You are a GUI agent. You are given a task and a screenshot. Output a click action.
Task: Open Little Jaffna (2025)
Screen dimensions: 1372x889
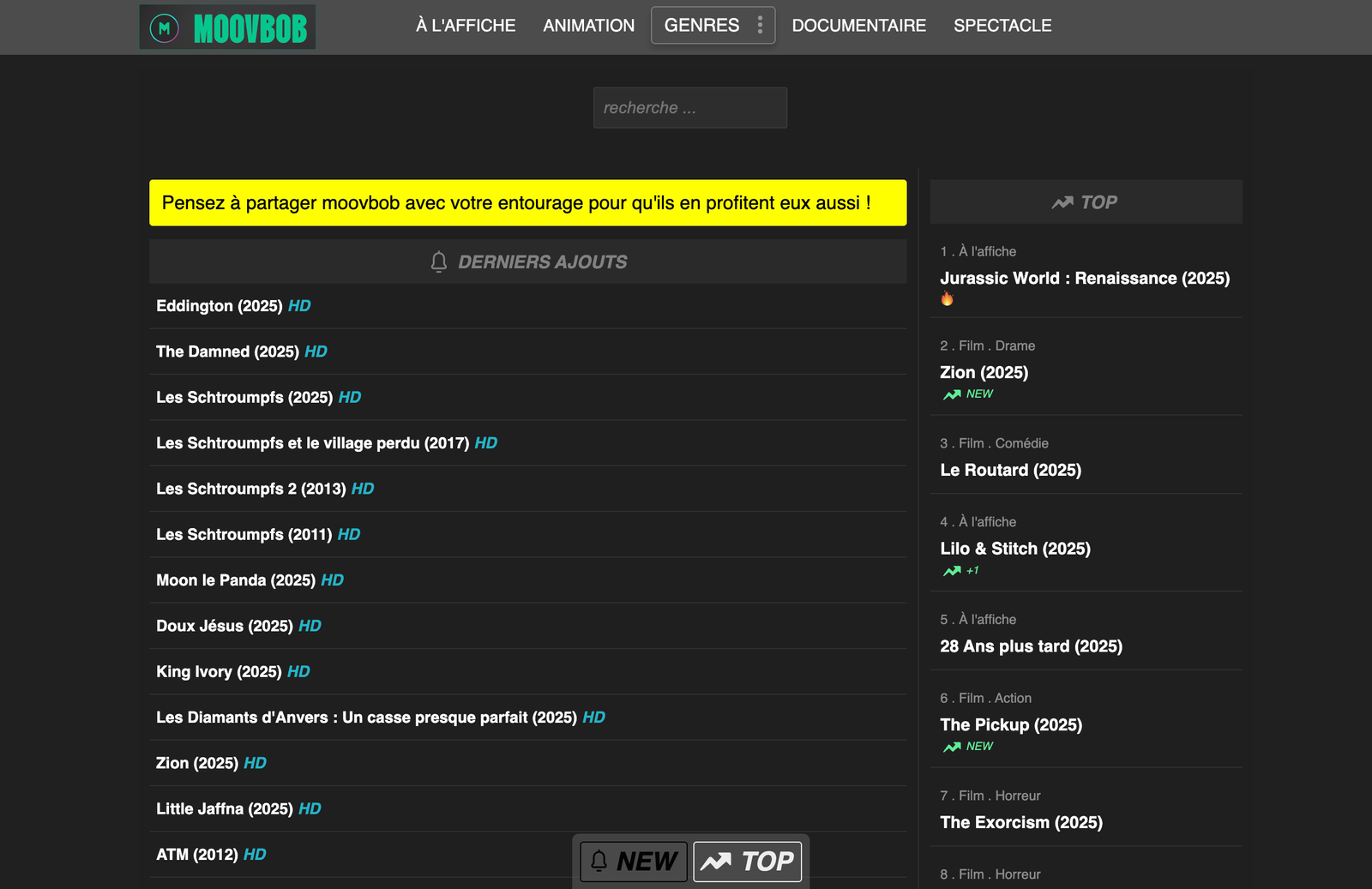(225, 809)
